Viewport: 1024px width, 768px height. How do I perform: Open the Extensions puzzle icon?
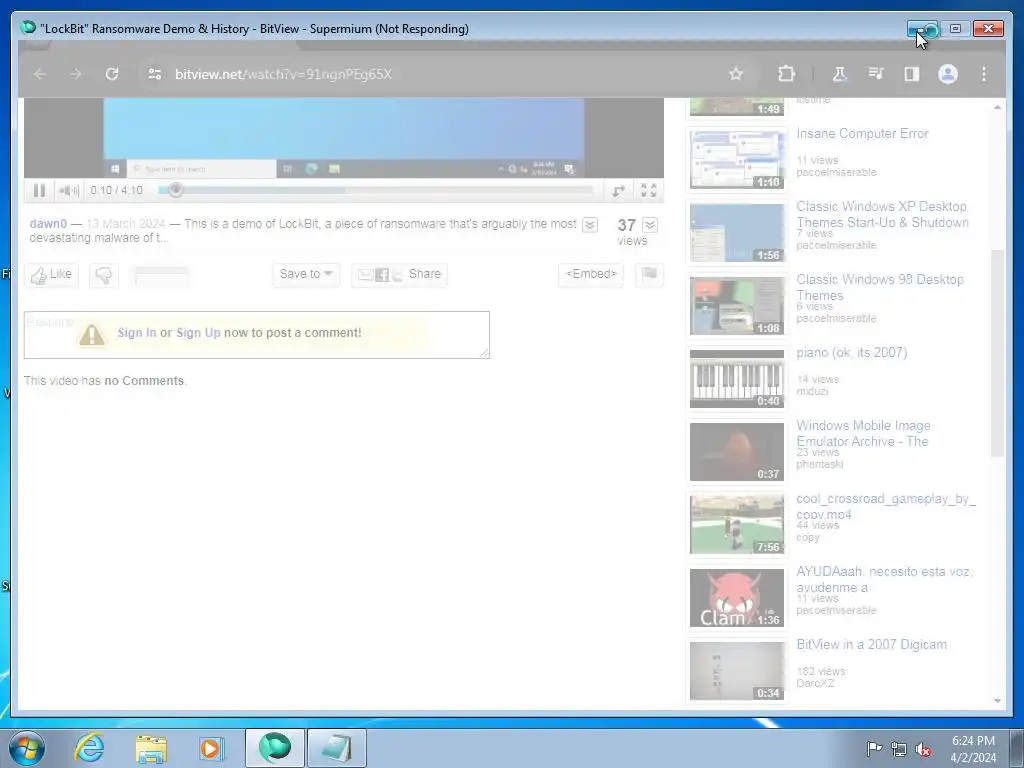point(786,74)
